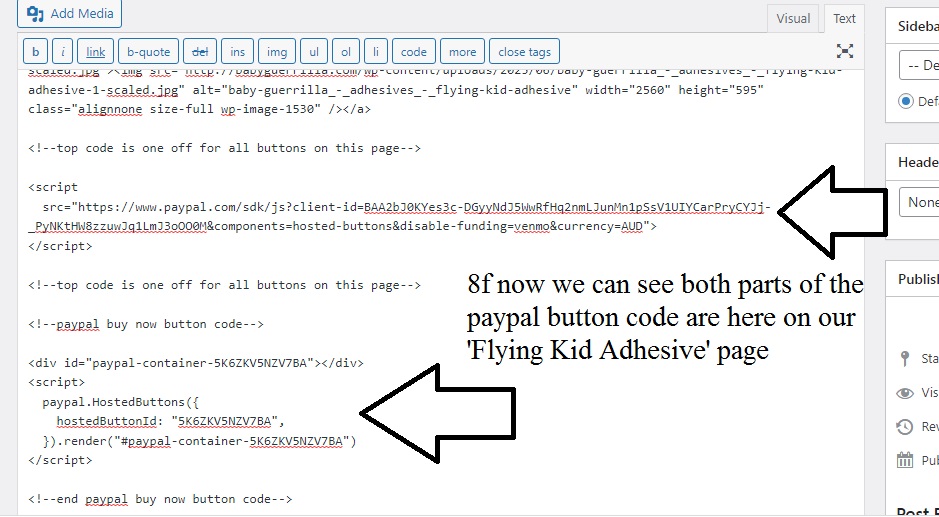Click the Add Media button
The image size is (939, 517).
coord(69,13)
